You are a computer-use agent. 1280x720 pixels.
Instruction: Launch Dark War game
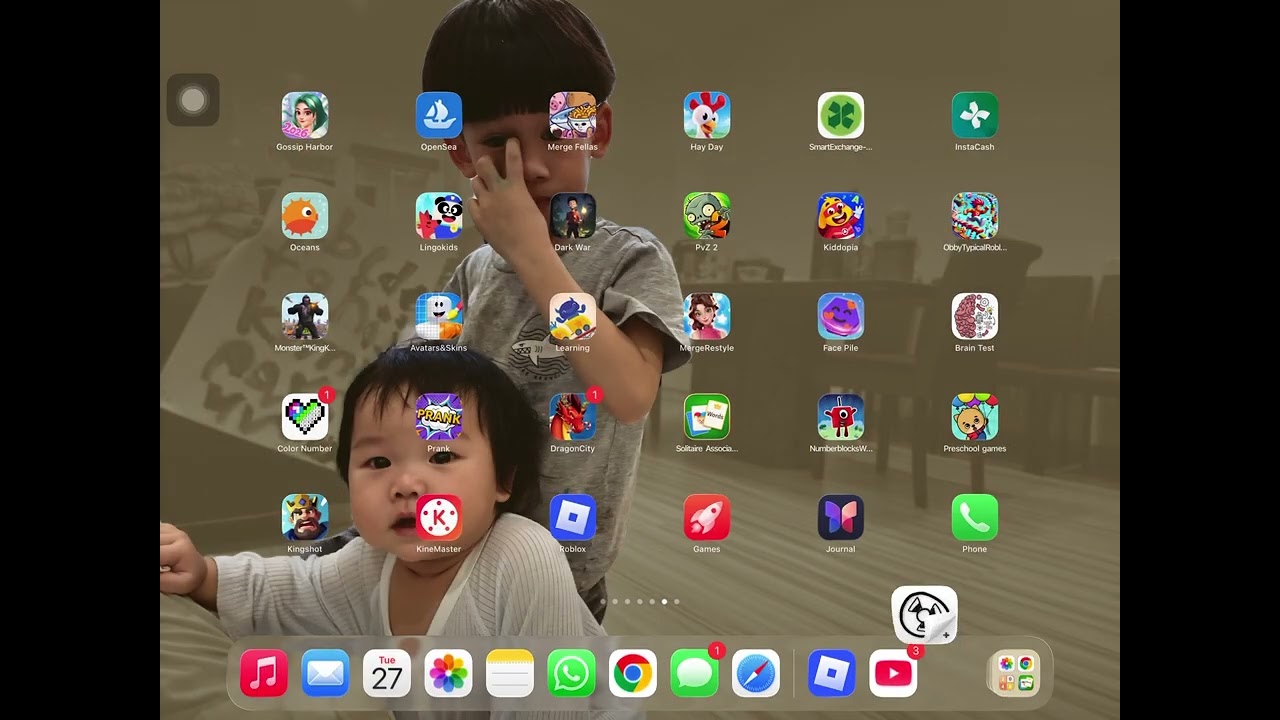tap(573, 216)
